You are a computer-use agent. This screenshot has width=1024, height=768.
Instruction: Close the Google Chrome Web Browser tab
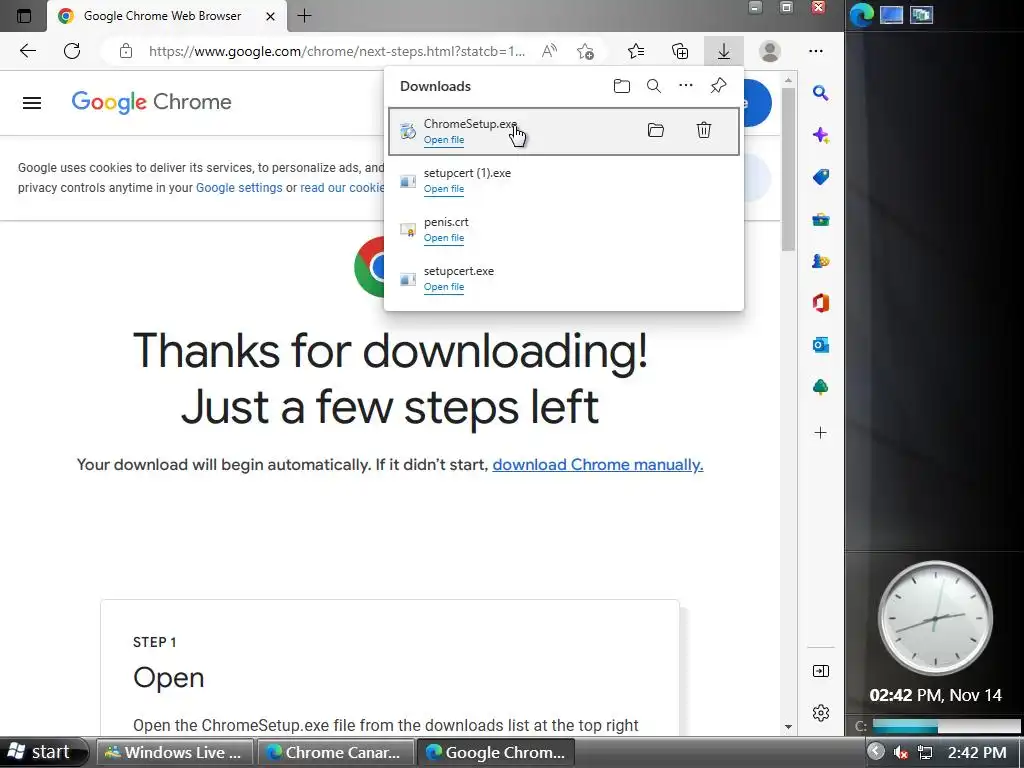tap(270, 16)
